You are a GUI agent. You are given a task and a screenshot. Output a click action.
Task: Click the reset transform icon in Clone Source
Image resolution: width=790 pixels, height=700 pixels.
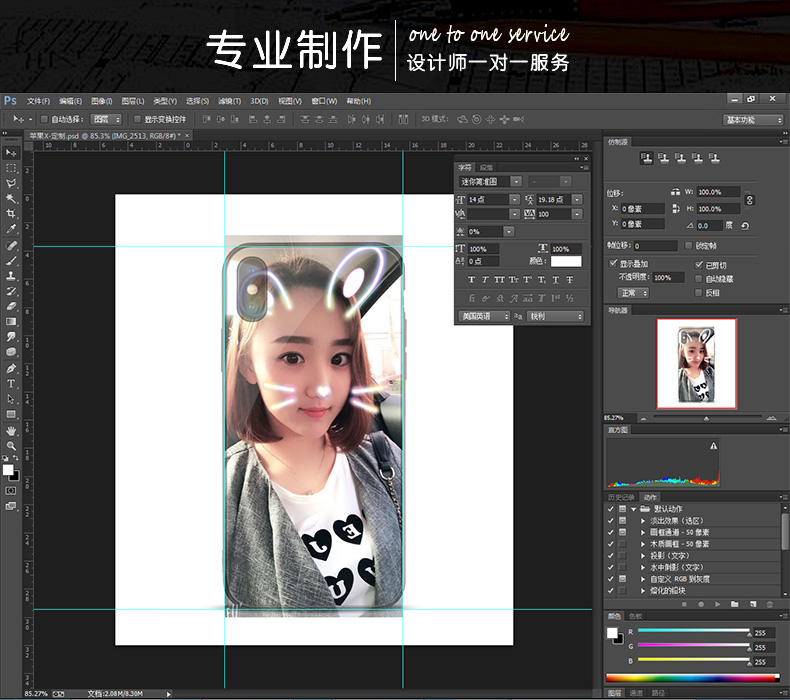coord(746,226)
